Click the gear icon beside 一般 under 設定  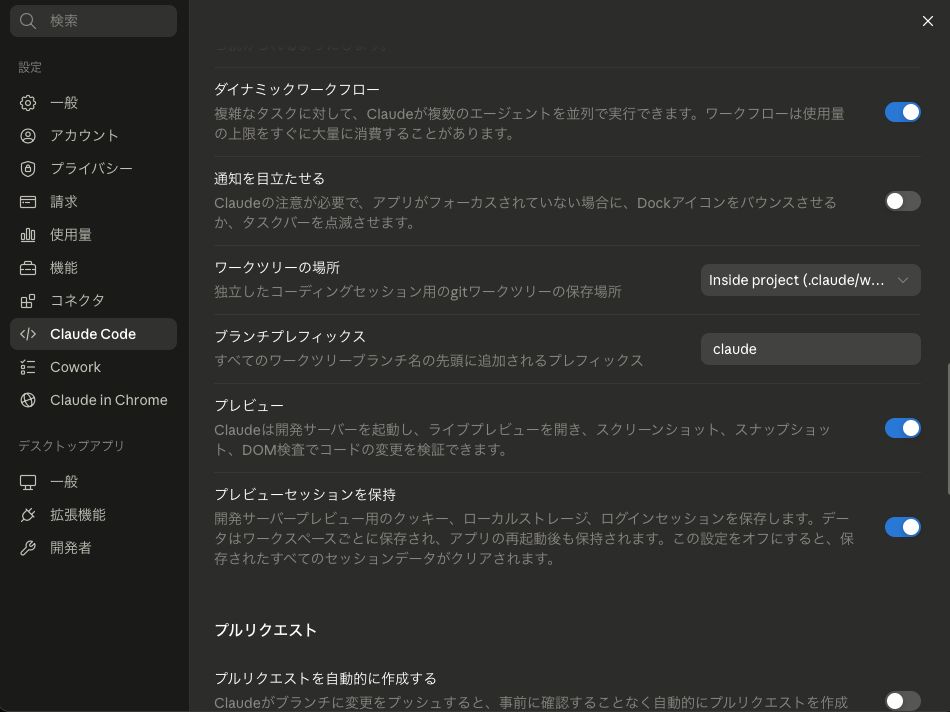coord(28,103)
